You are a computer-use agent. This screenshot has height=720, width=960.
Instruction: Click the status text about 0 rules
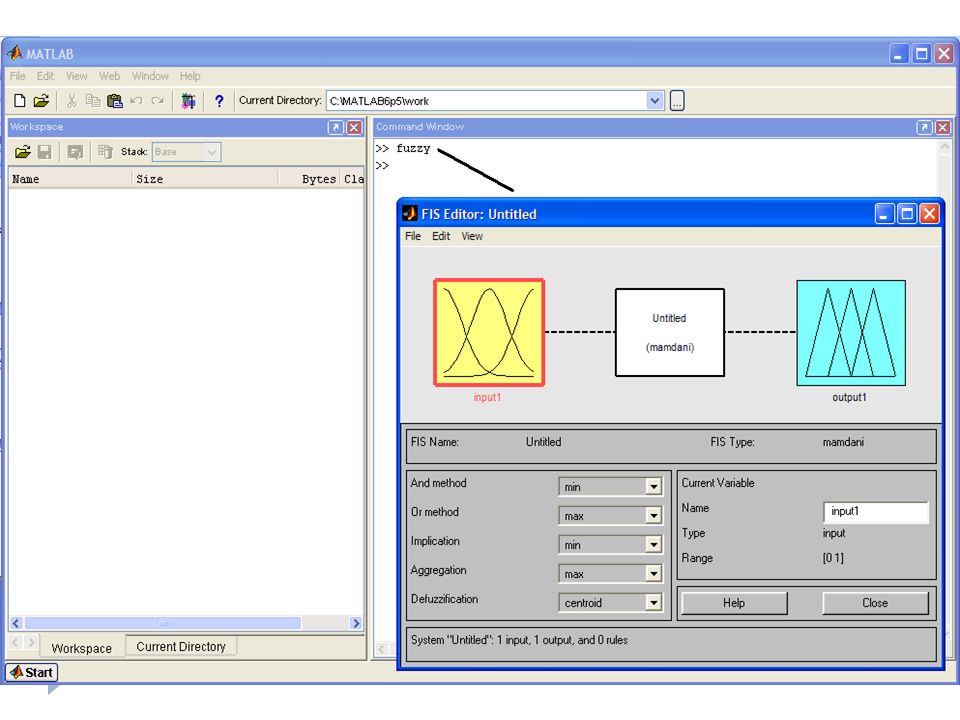click(x=519, y=640)
